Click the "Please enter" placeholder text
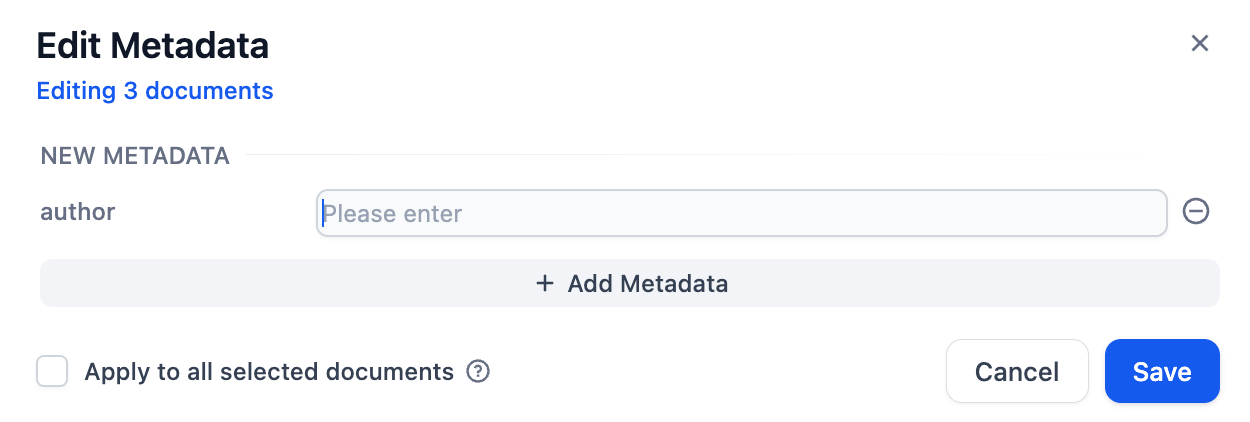 [392, 214]
